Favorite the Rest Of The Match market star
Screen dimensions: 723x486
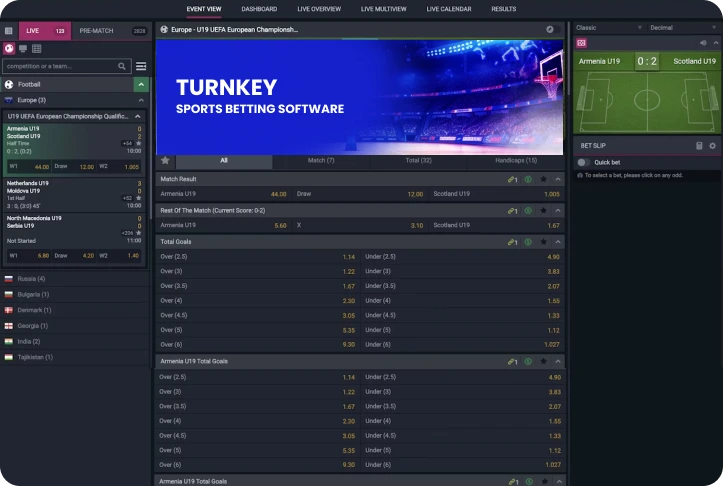click(x=544, y=211)
